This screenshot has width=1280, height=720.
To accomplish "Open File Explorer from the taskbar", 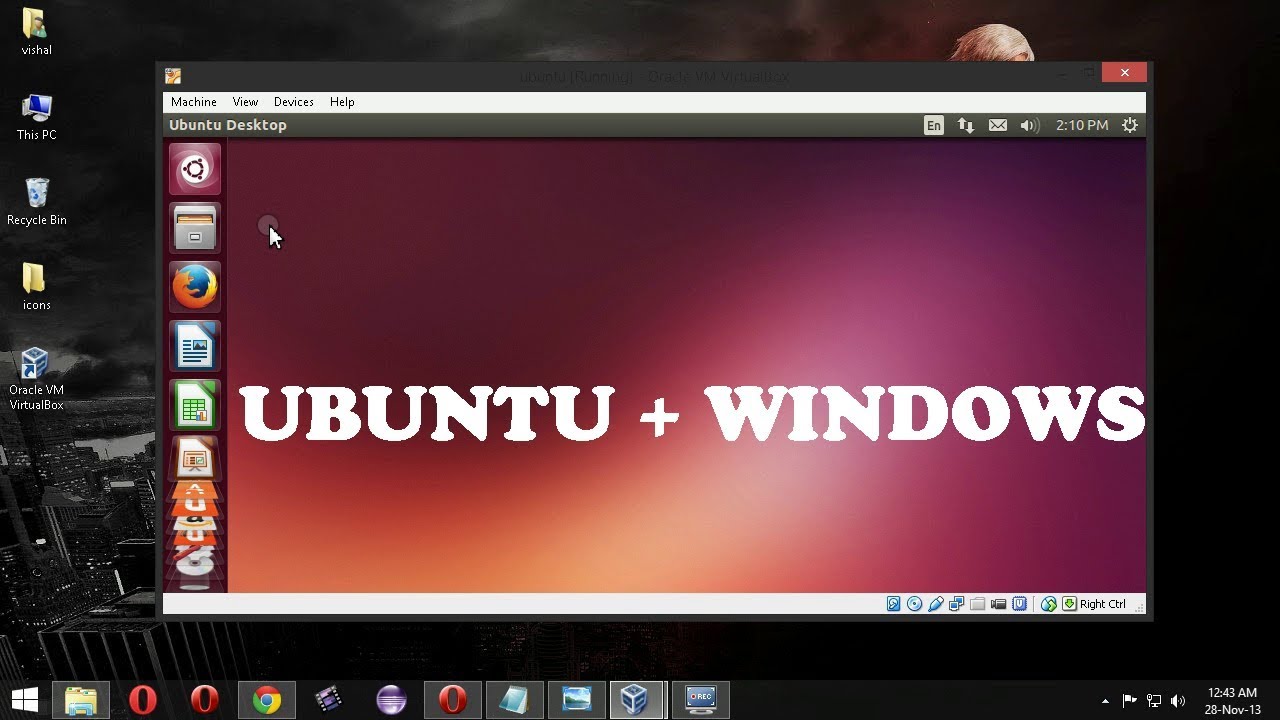I will click(81, 700).
